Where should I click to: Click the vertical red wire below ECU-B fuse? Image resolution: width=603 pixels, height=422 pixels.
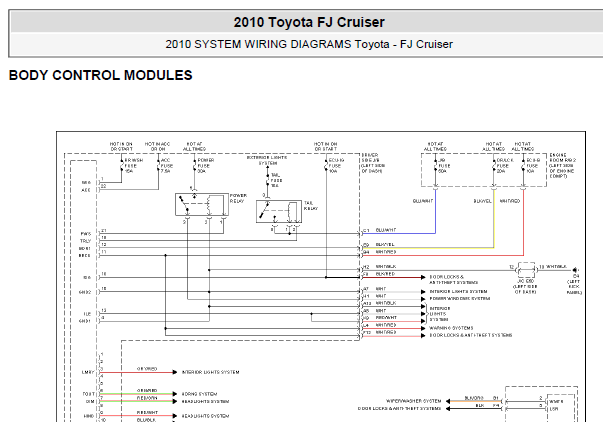tap(523, 222)
